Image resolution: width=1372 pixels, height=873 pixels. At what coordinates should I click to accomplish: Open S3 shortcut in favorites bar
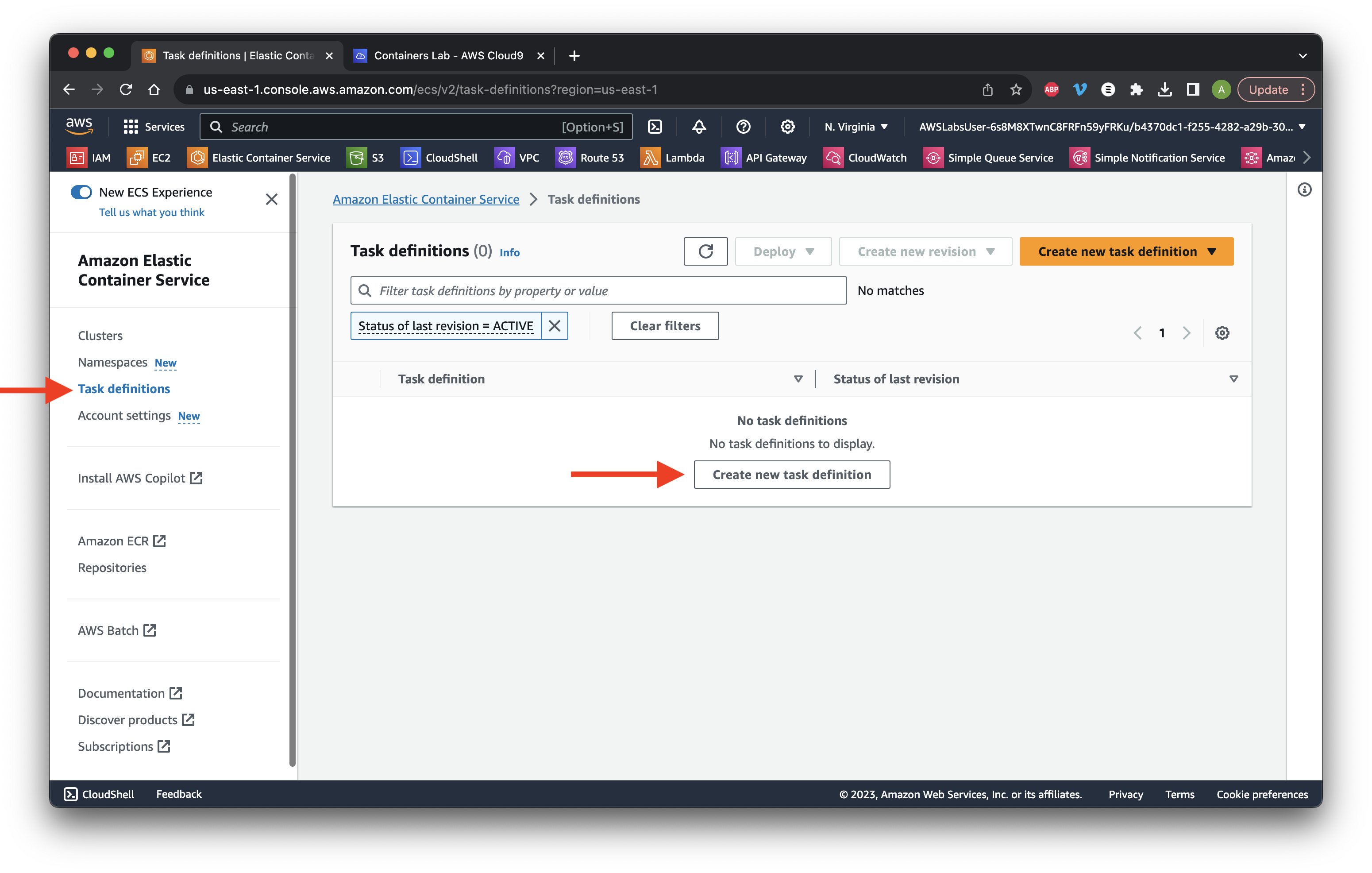365,158
